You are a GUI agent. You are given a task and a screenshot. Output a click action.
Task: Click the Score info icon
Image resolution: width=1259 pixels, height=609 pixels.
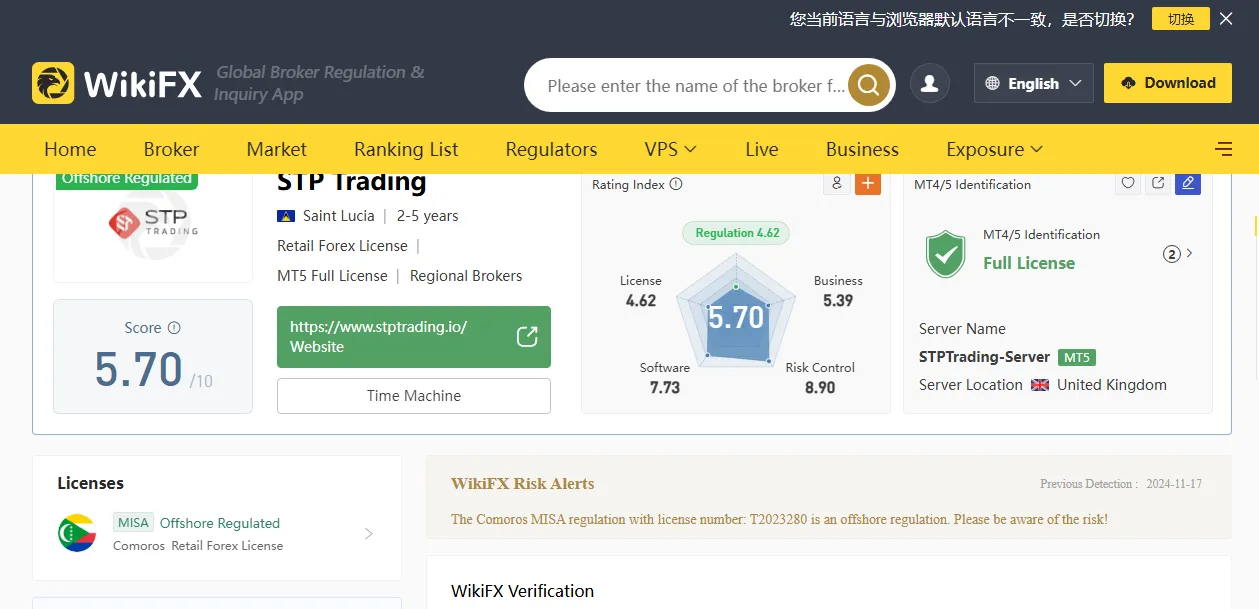[174, 328]
